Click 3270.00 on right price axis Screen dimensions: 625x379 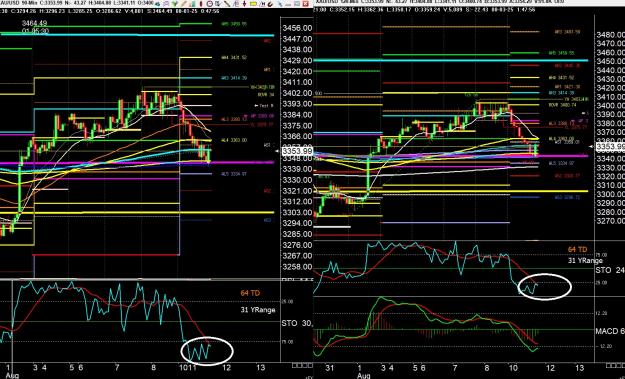point(610,220)
